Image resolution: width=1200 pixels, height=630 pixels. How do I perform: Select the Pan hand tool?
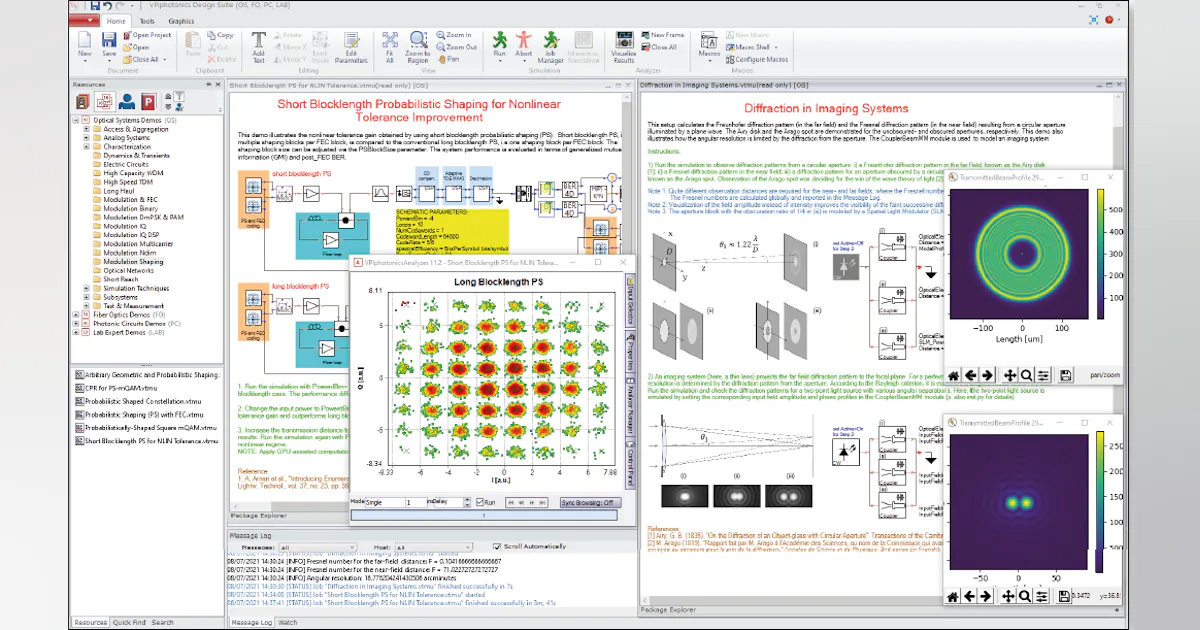pyautogui.click(x=447, y=58)
